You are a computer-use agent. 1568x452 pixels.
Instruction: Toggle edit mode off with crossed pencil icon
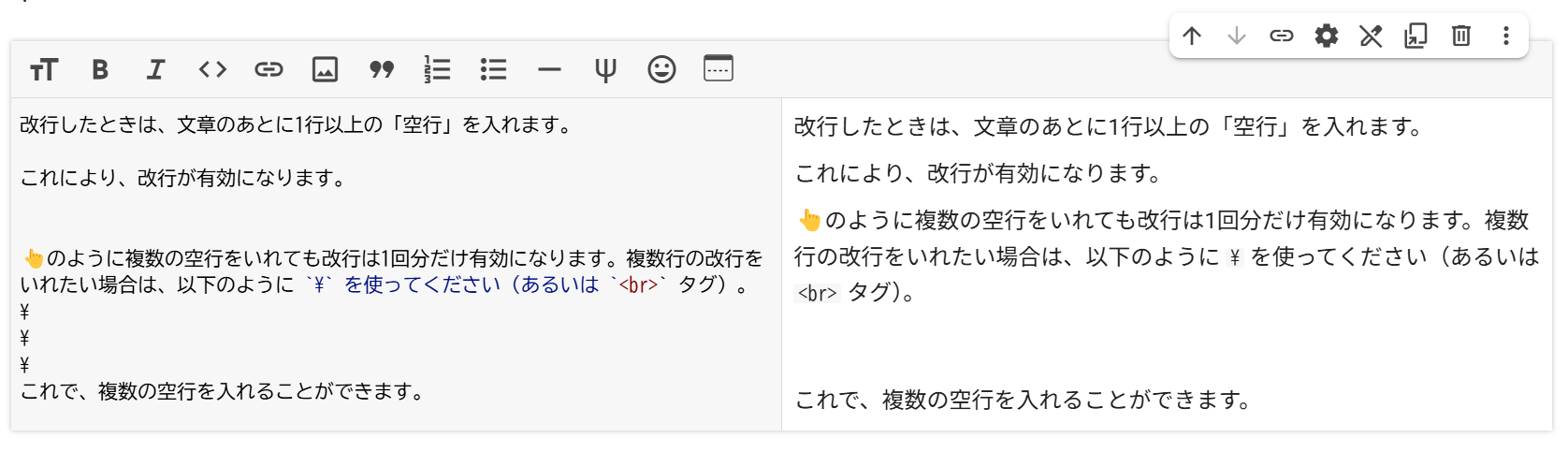tap(1371, 36)
